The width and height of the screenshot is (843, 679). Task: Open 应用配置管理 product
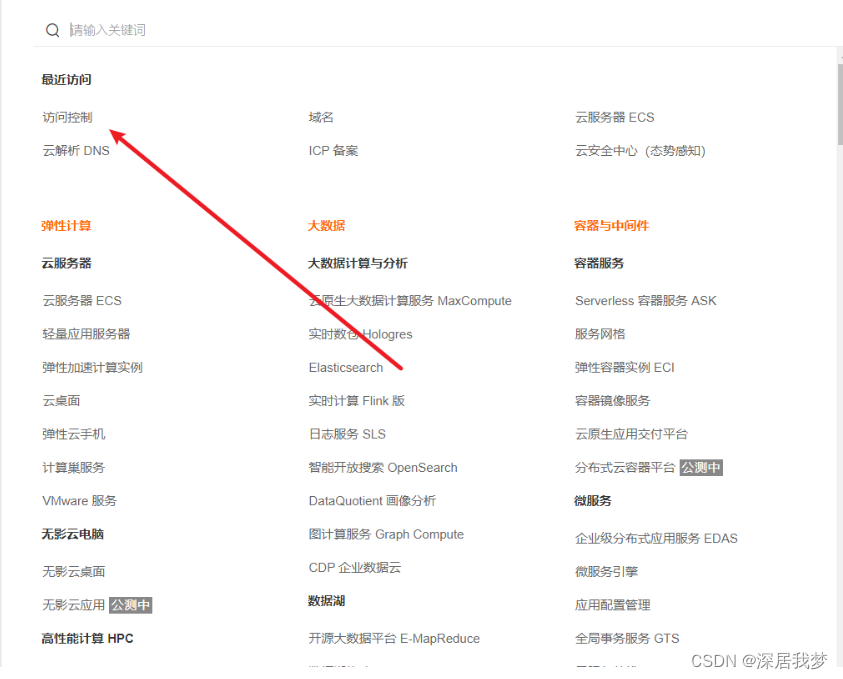tap(612, 605)
